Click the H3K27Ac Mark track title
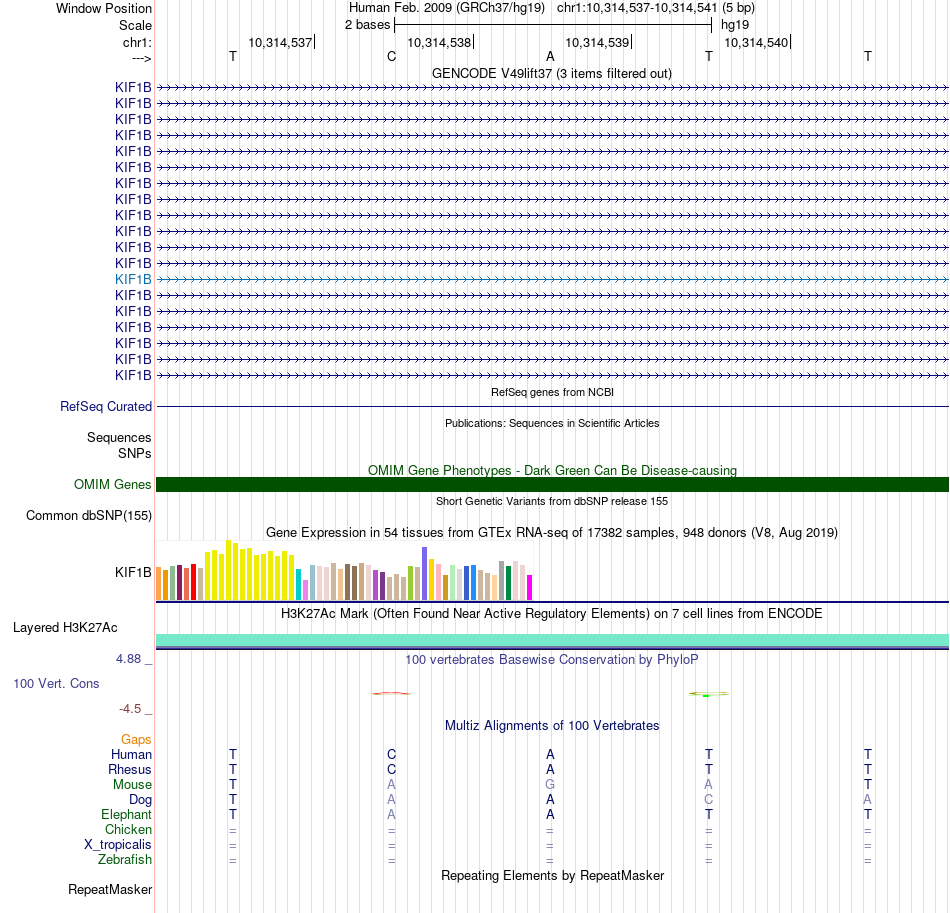Viewport: 950px width, 913px height. tap(552, 614)
